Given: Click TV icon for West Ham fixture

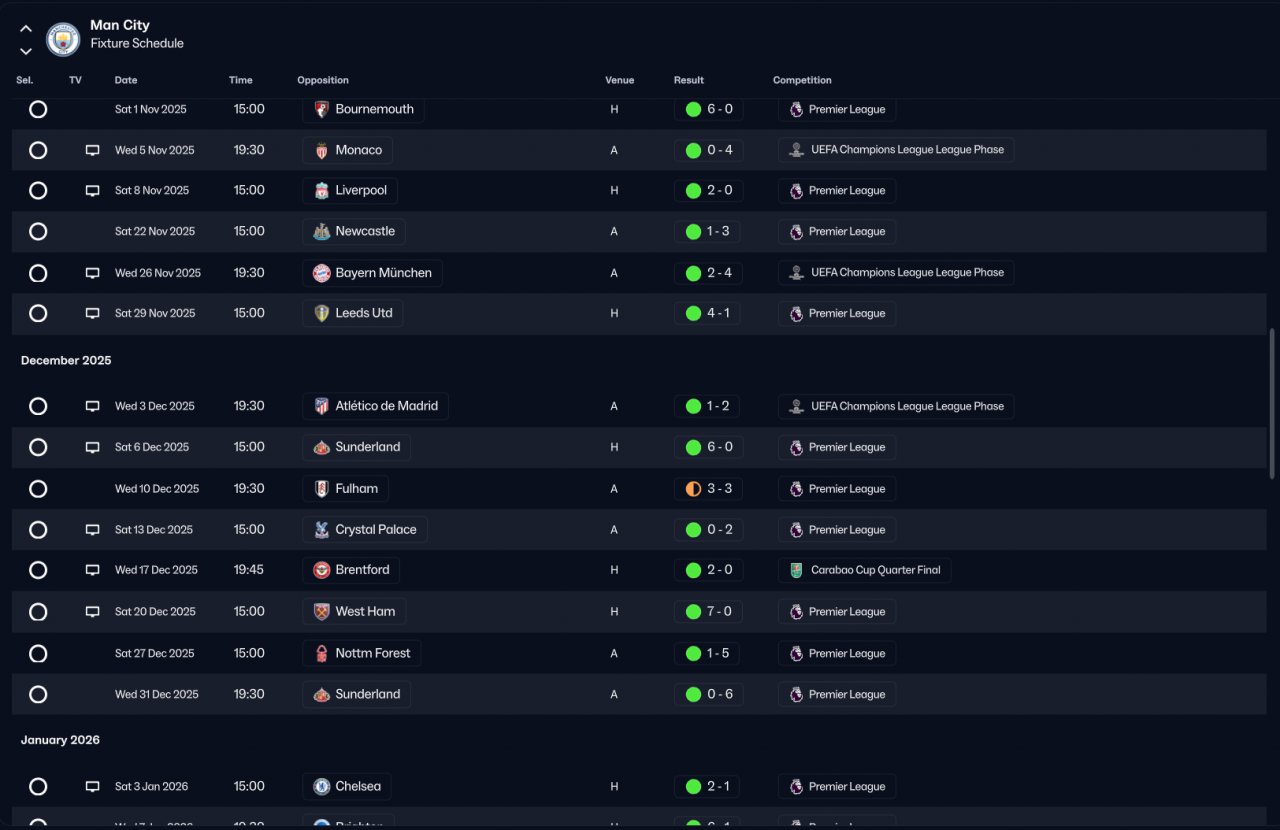Looking at the screenshot, I should [x=92, y=611].
